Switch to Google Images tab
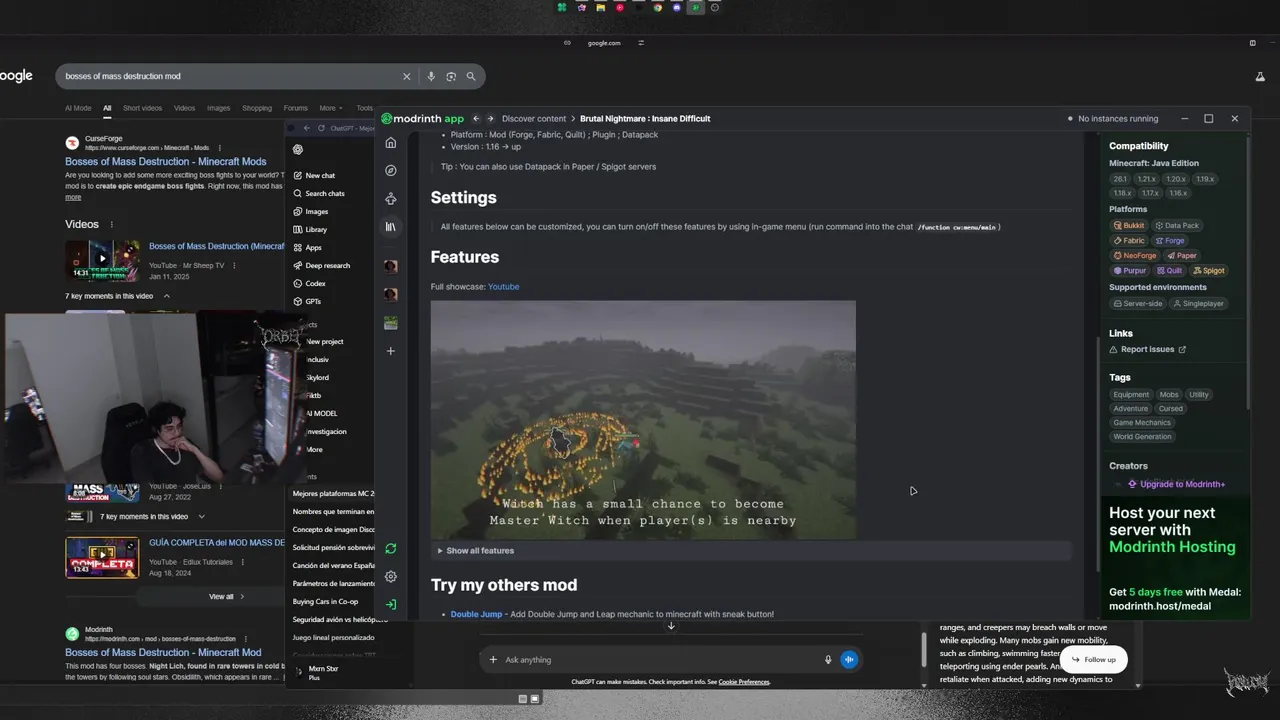This screenshot has width=1280, height=720. tap(218, 108)
